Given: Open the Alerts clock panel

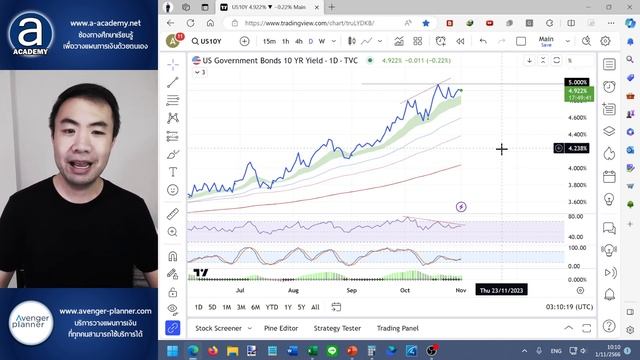Looking at the screenshot, I should [x=609, y=87].
